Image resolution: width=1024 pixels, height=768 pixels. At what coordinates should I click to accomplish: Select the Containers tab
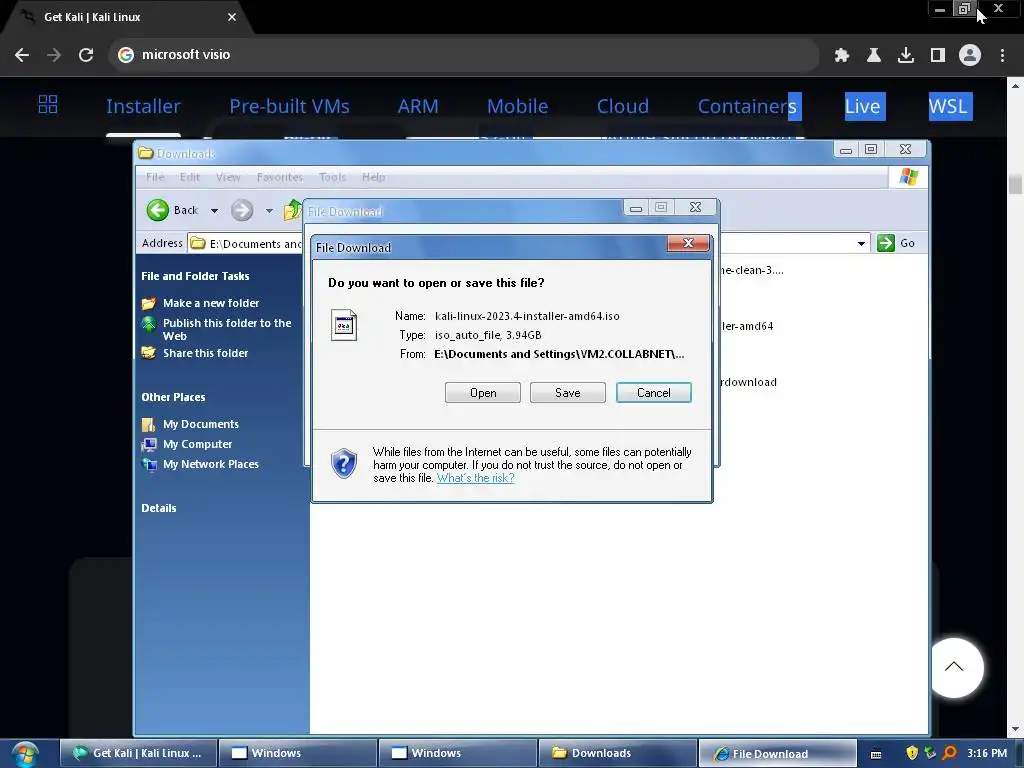click(x=748, y=106)
